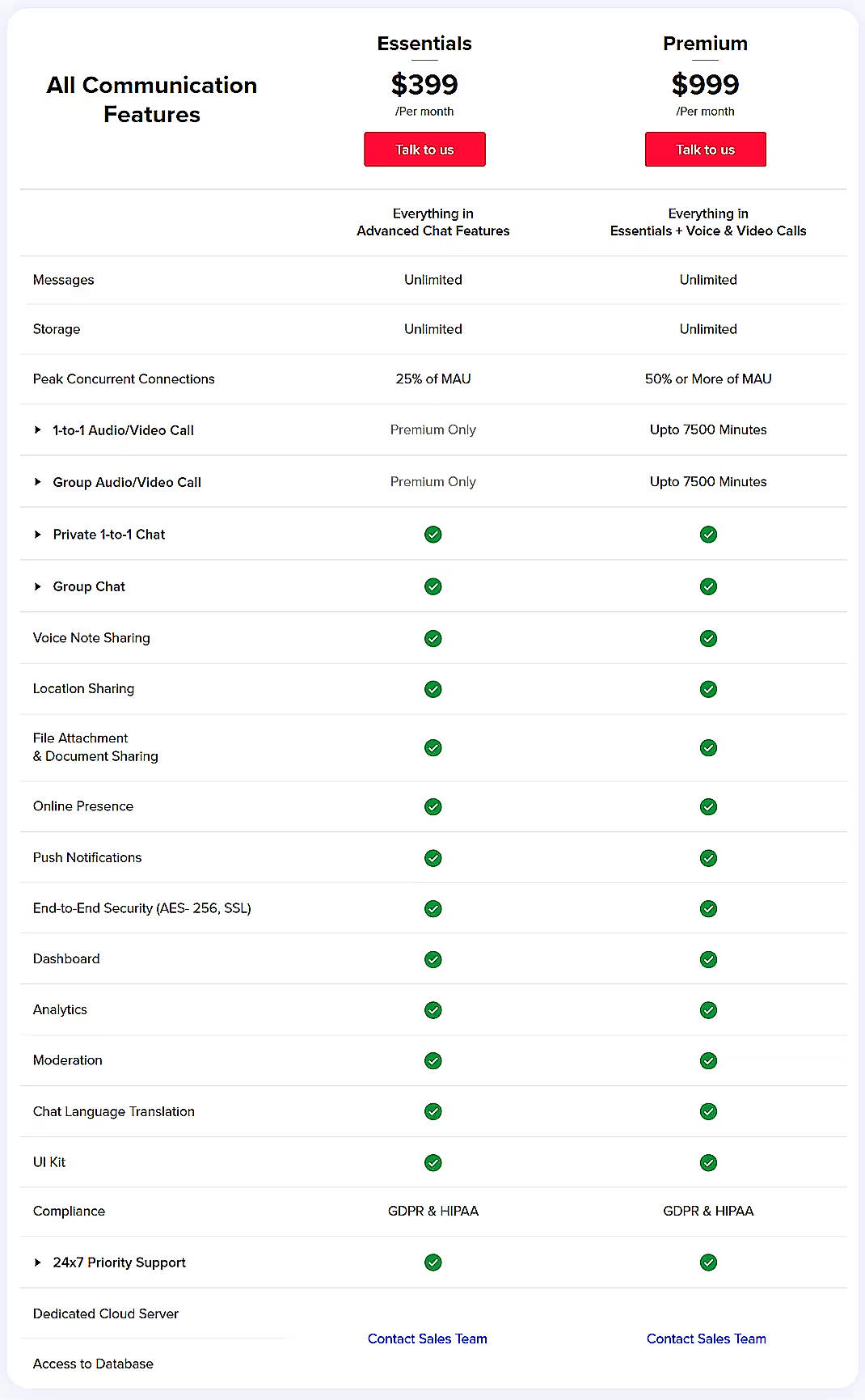The height and width of the screenshot is (1400, 865).
Task: Click Premium checkmark for Push Notifications
Action: coord(708,858)
